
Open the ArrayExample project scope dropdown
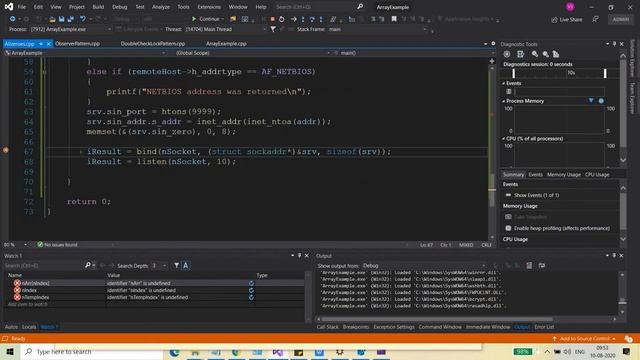click(85, 53)
